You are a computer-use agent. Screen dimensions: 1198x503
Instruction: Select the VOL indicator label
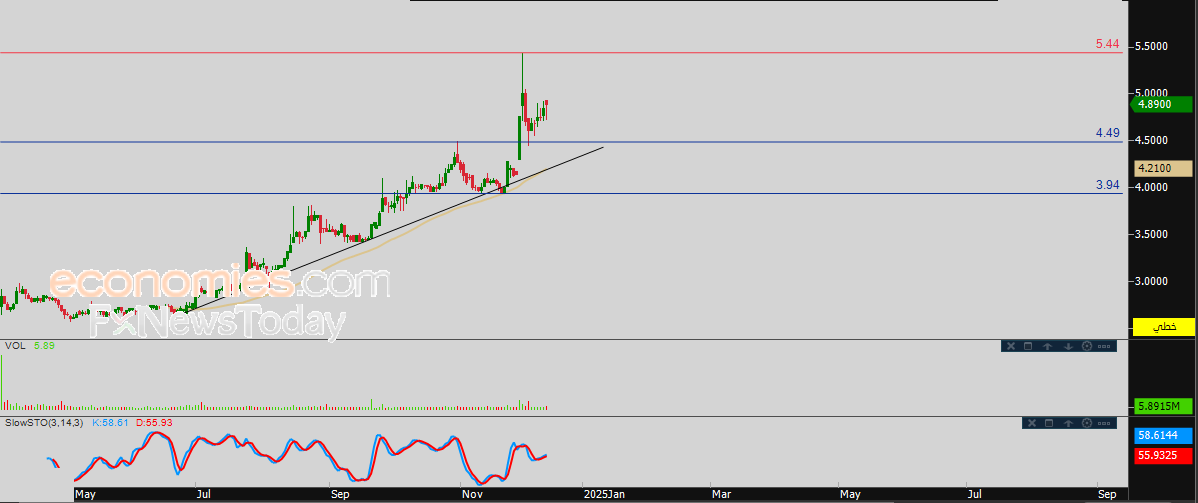pos(15,346)
